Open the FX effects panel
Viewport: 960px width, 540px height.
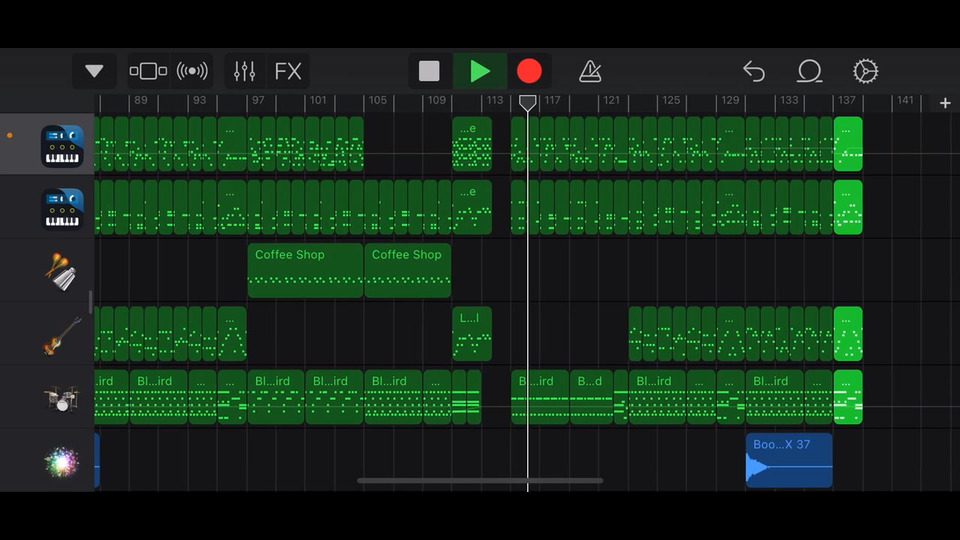(288, 71)
